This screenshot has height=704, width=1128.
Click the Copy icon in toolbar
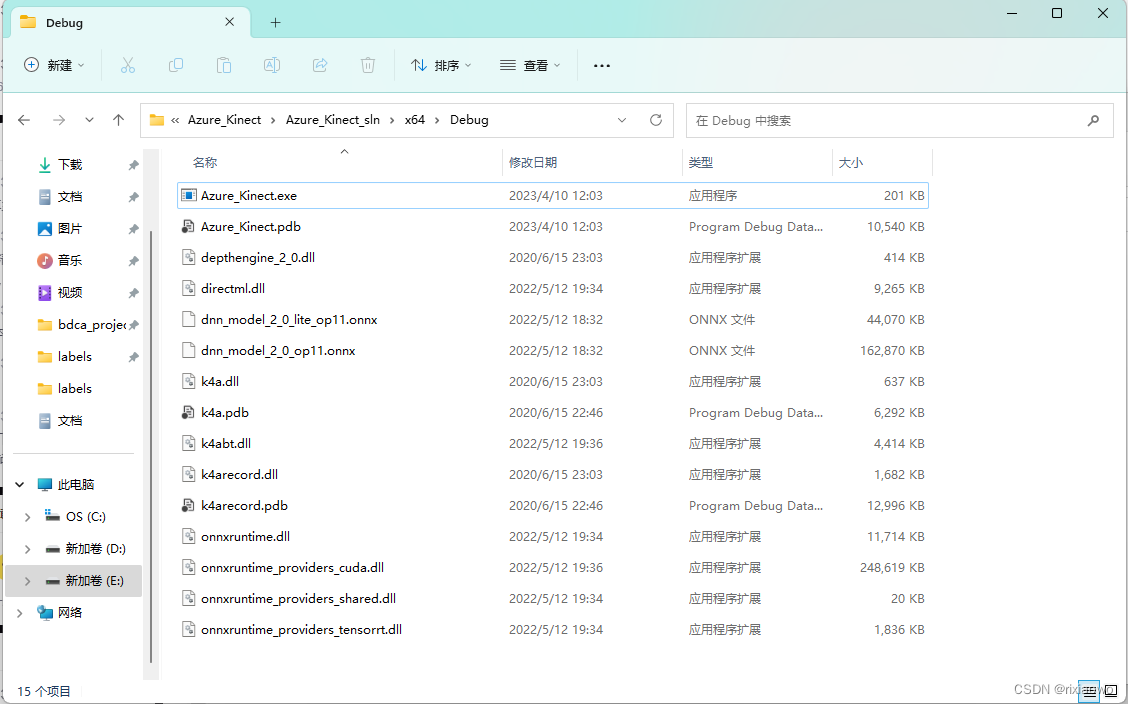click(x=176, y=65)
